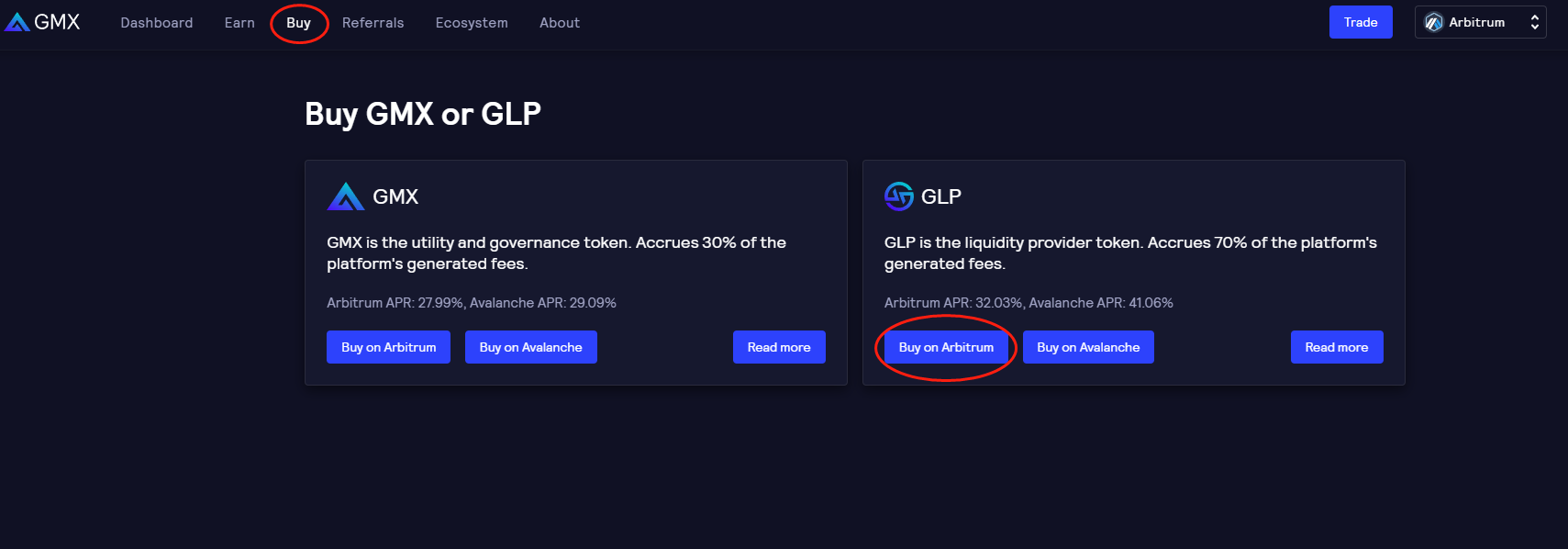Open the Earn nav item
This screenshot has width=1568, height=549.
click(239, 23)
